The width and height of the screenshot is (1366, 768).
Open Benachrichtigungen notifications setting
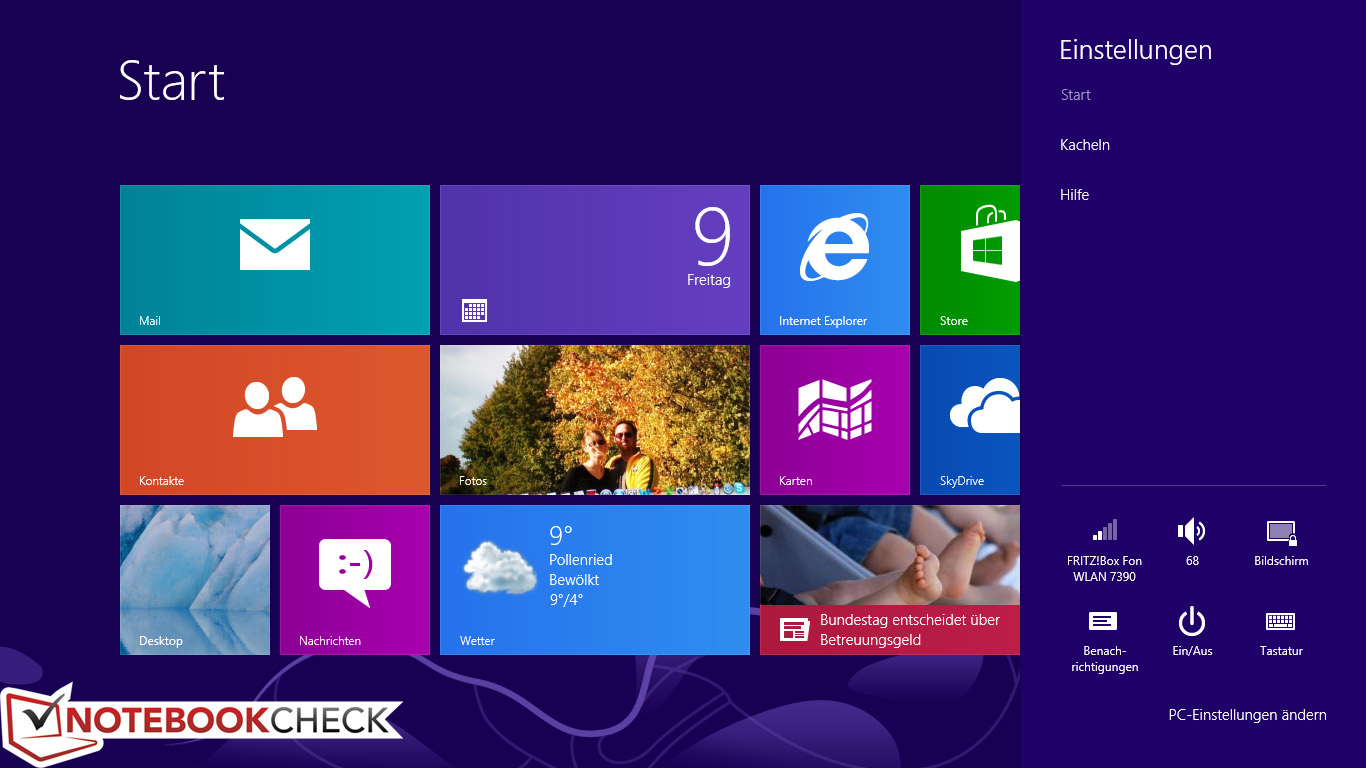coord(1104,641)
